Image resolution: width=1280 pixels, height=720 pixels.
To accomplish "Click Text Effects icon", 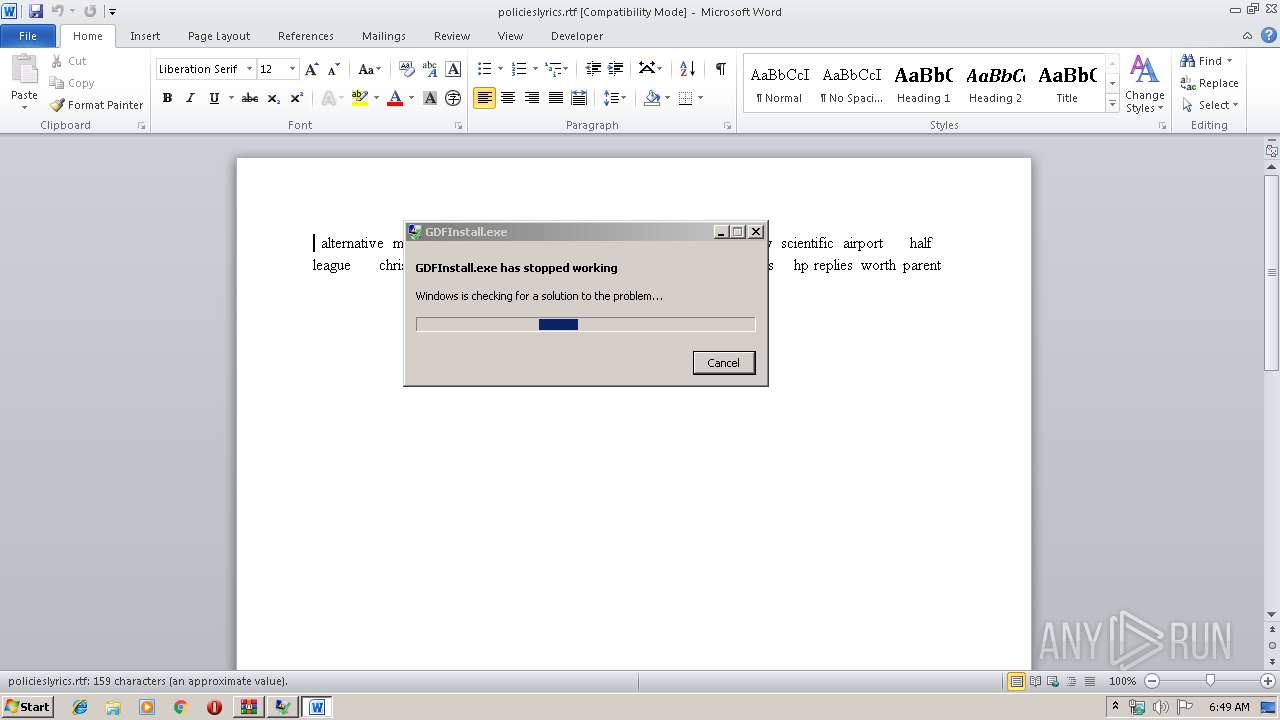I will (327, 98).
